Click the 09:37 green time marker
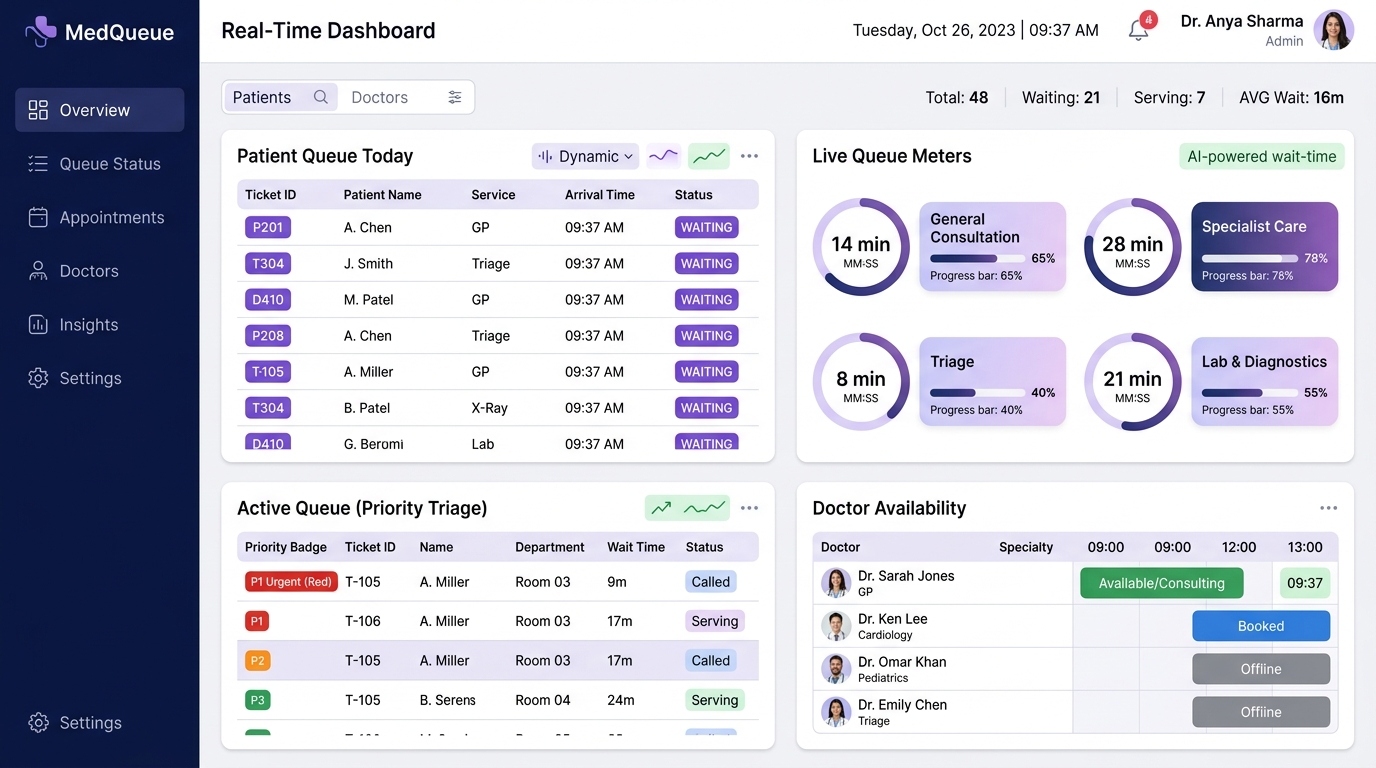Screen dimensions: 1376x768 tap(1305, 583)
